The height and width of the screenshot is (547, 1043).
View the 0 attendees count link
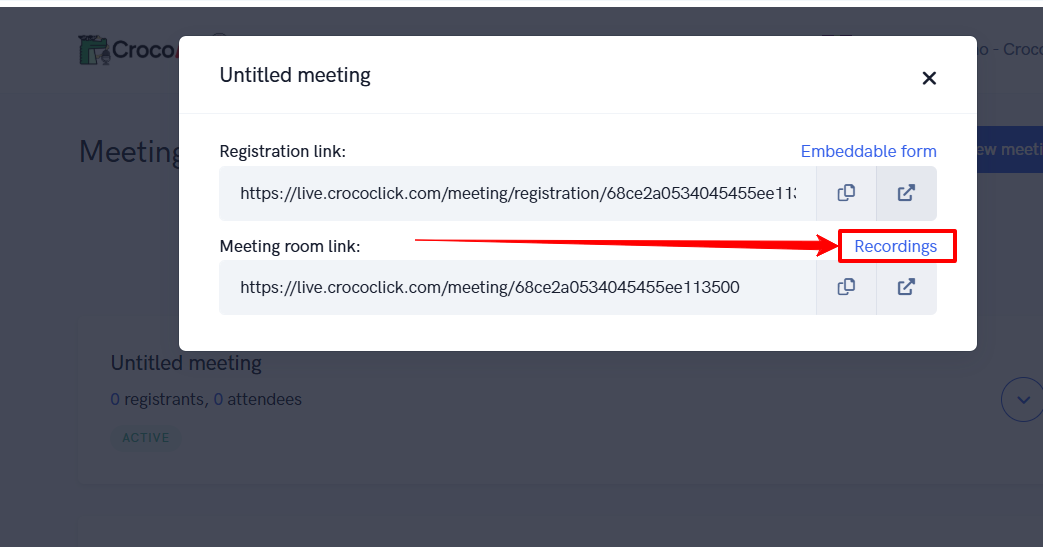tap(218, 399)
